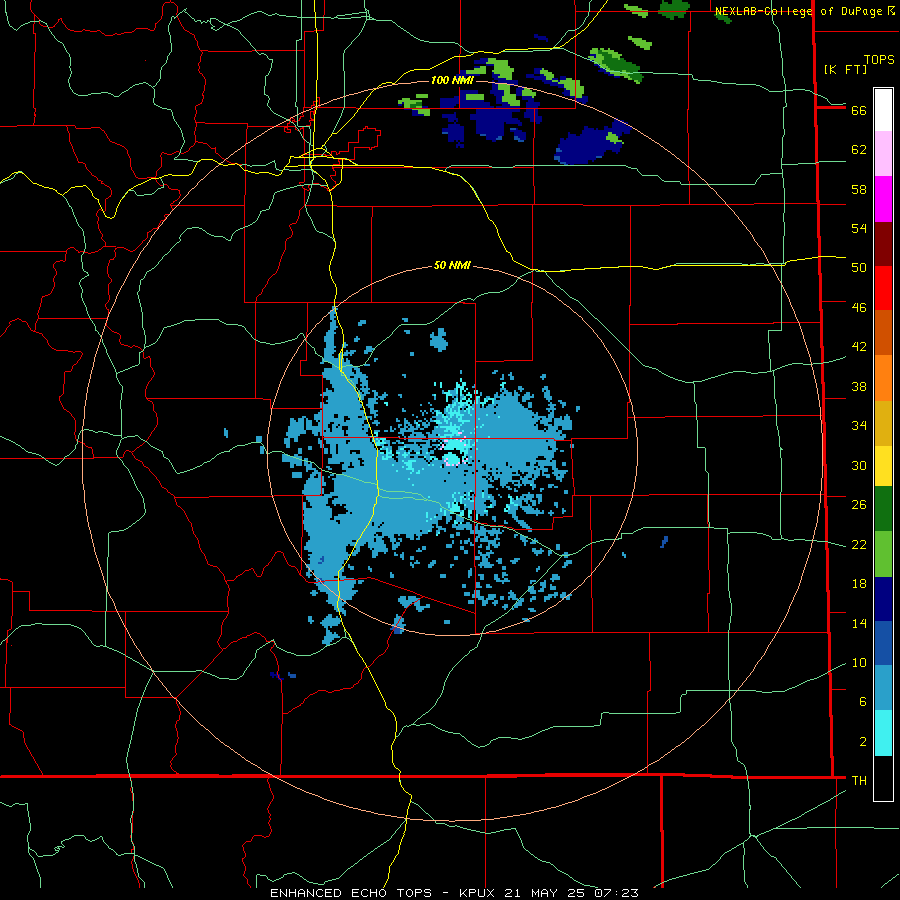Click the dark red swatch near 54
Screen dimensions: 900x900
883,244
